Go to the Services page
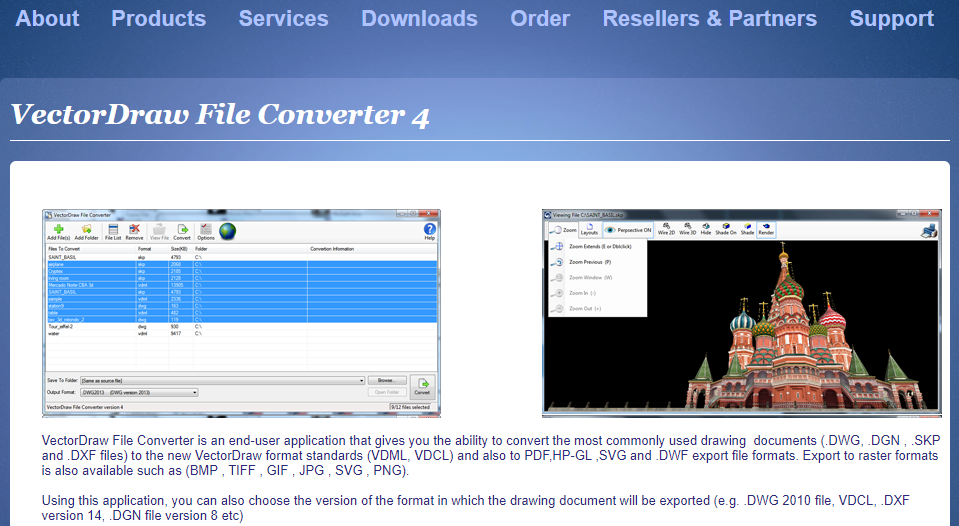The width and height of the screenshot is (959, 526). click(283, 18)
